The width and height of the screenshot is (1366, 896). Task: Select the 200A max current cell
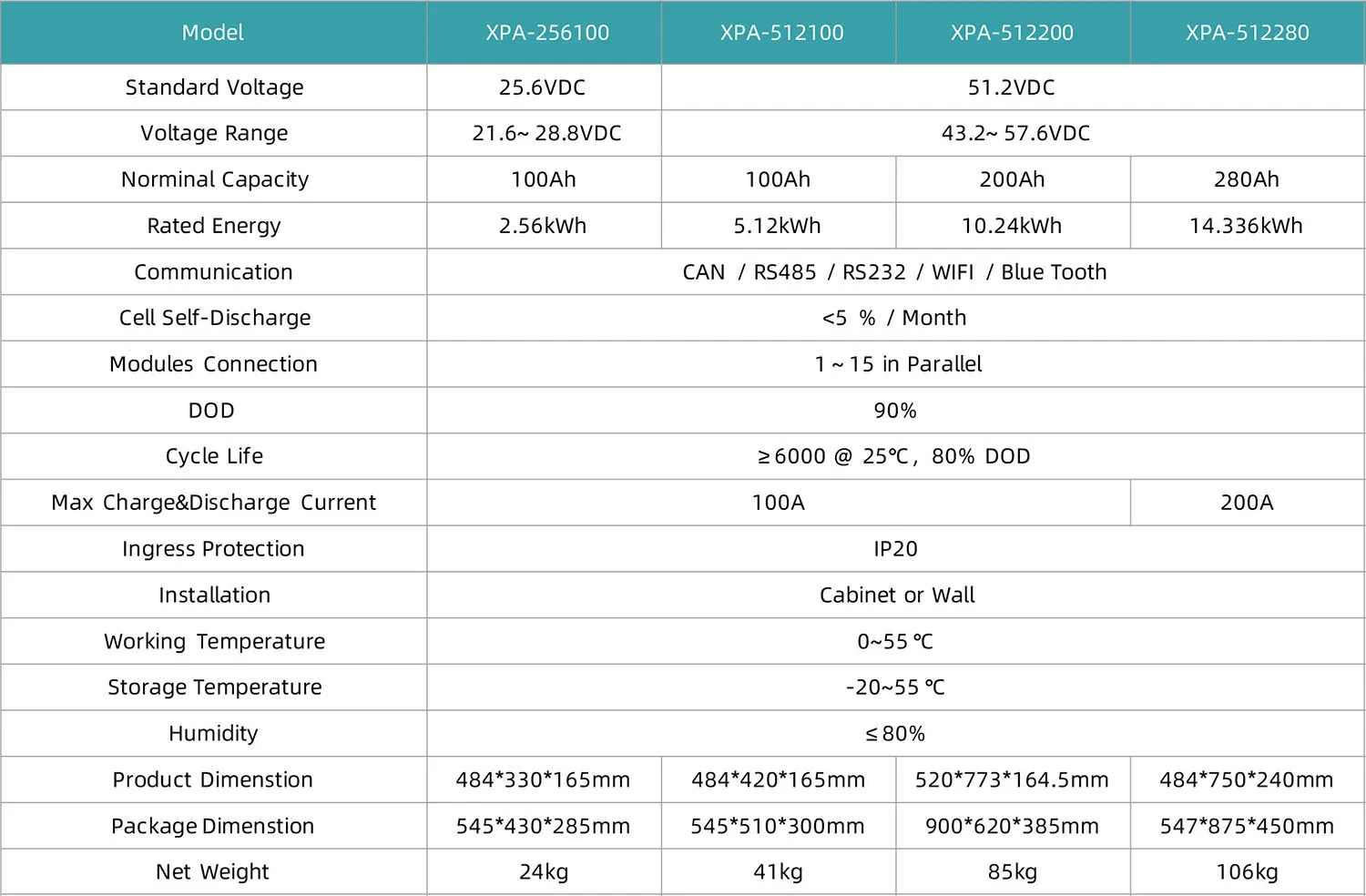(1247, 503)
